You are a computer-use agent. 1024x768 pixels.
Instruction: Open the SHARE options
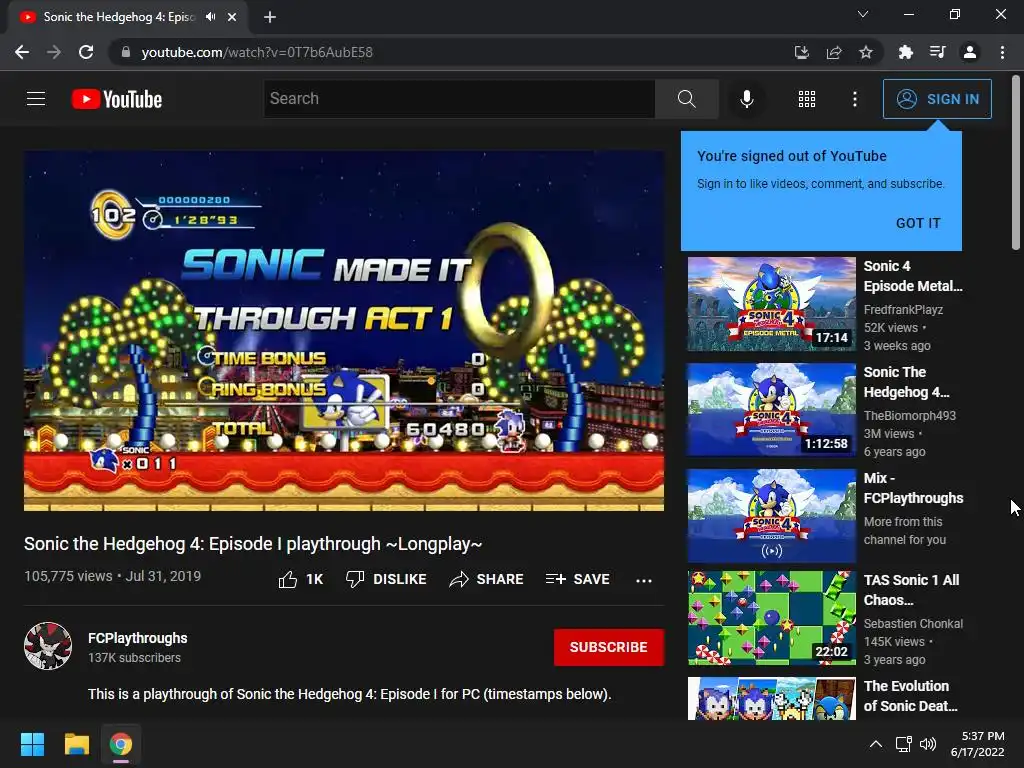(486, 579)
